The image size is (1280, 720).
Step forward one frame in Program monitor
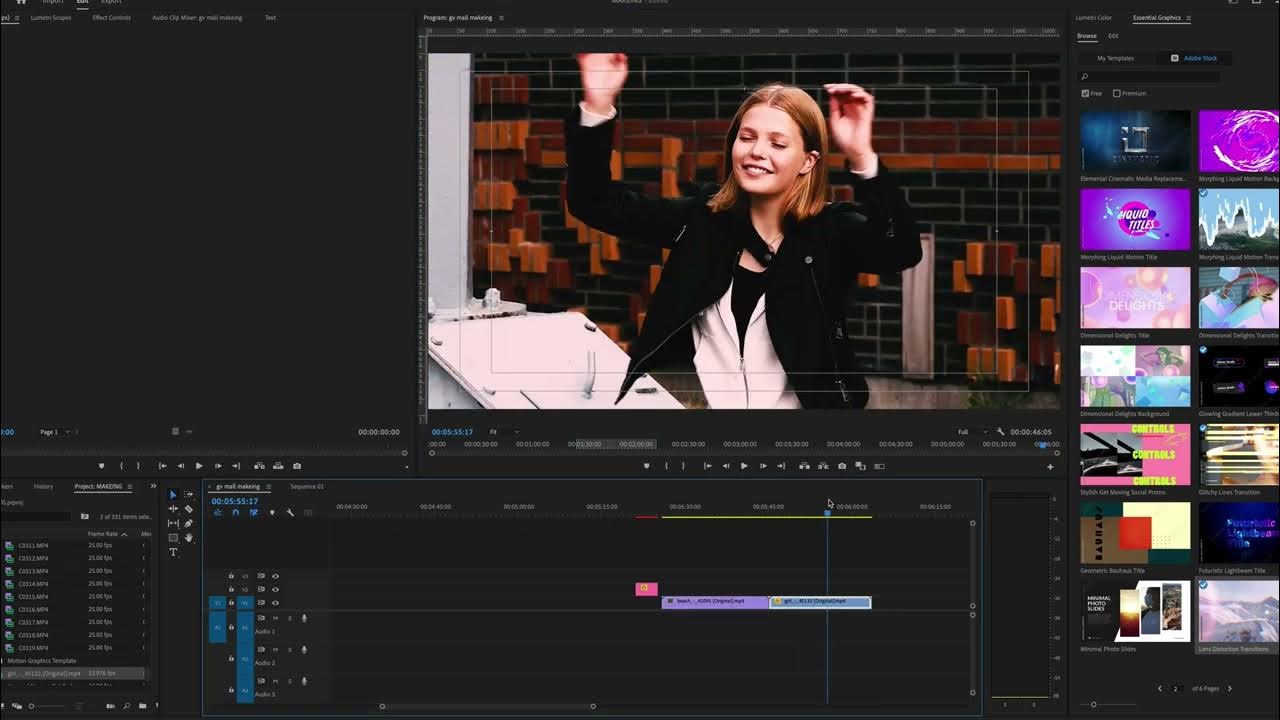(x=763, y=466)
